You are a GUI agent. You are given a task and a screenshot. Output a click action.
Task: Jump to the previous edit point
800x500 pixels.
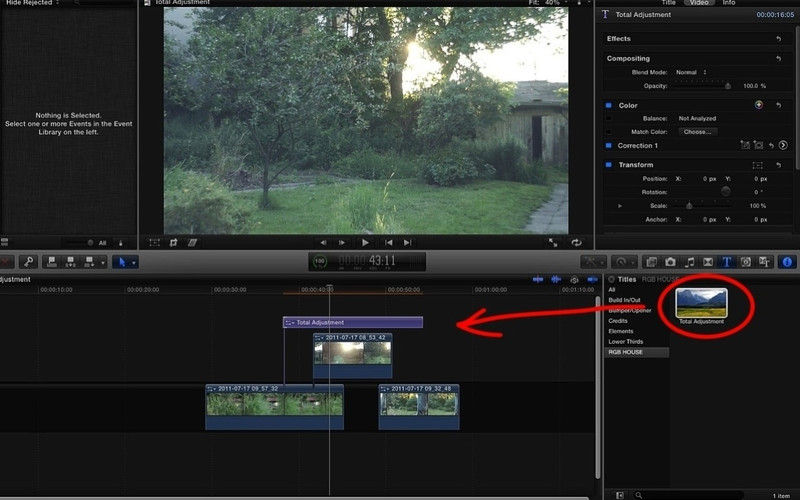coord(389,242)
